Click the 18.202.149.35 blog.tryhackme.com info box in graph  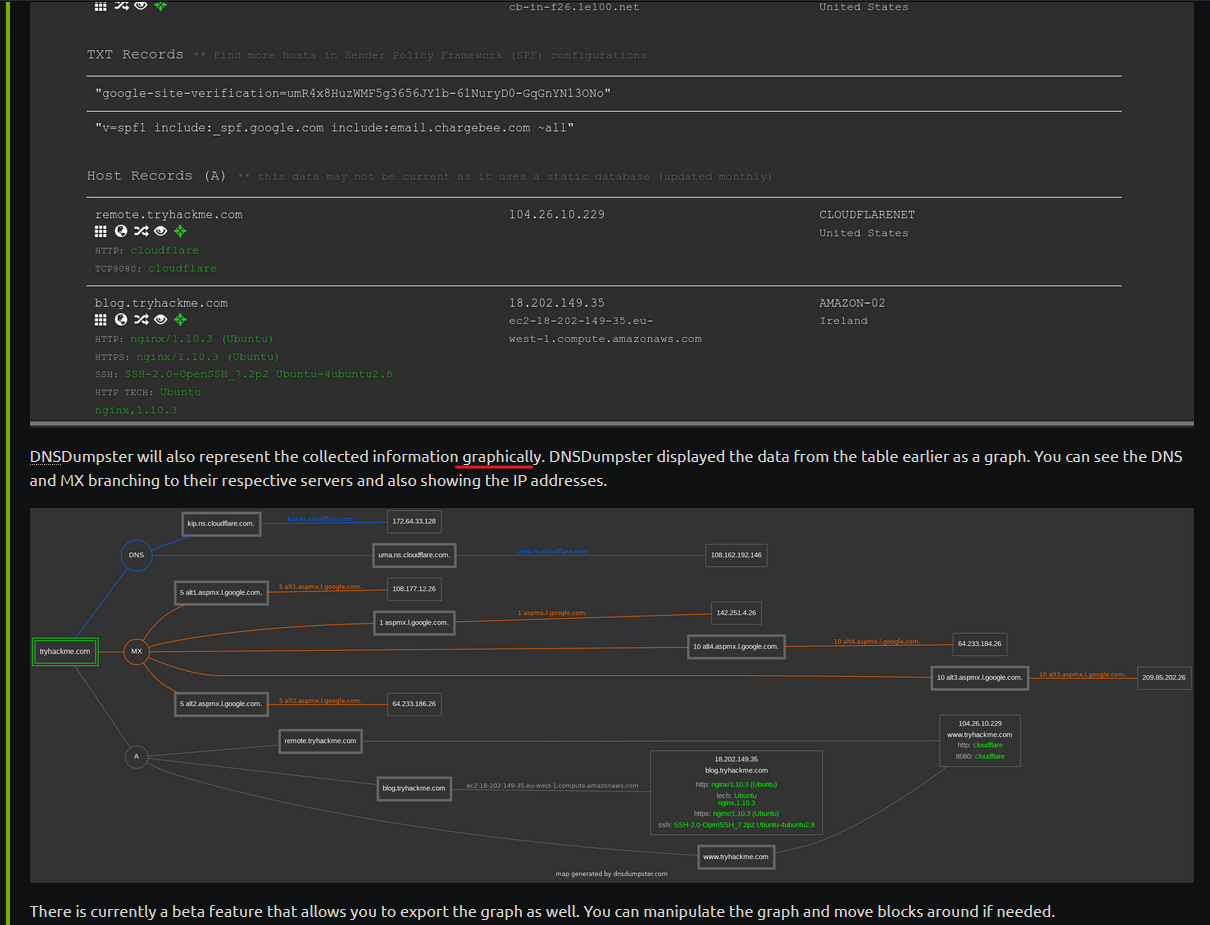[x=736, y=792]
